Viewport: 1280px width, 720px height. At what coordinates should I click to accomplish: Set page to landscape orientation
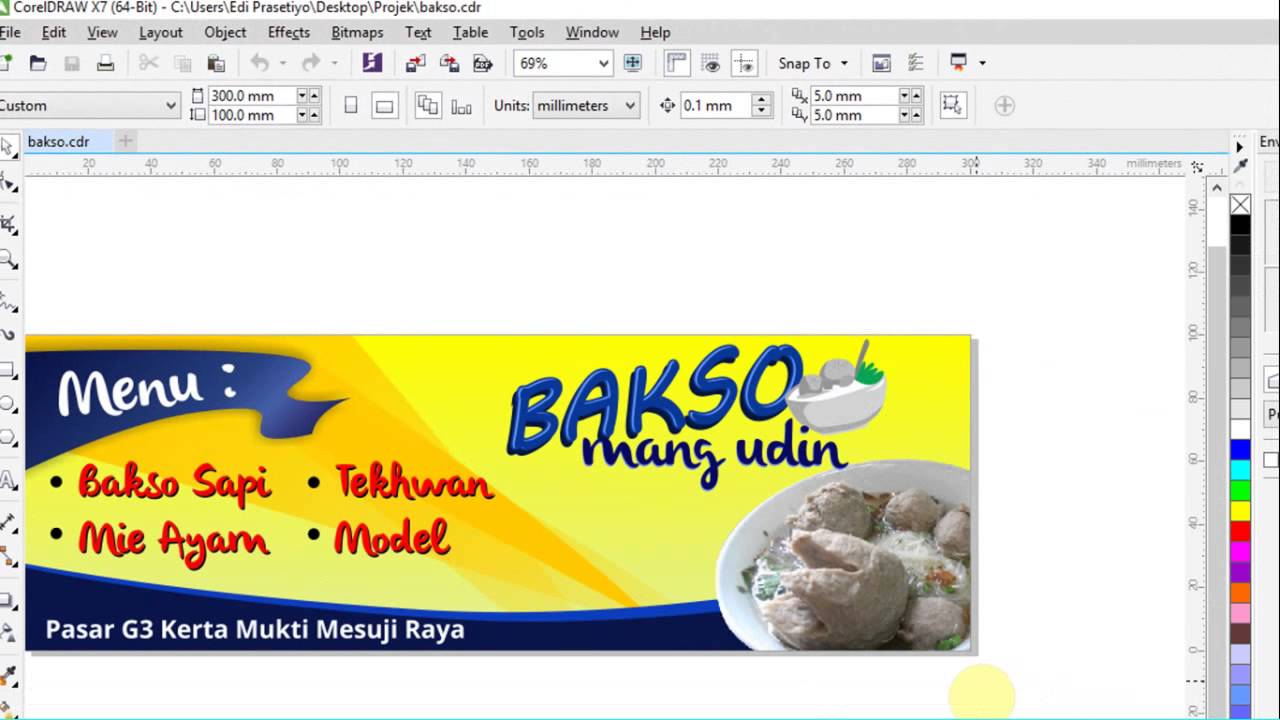(384, 105)
